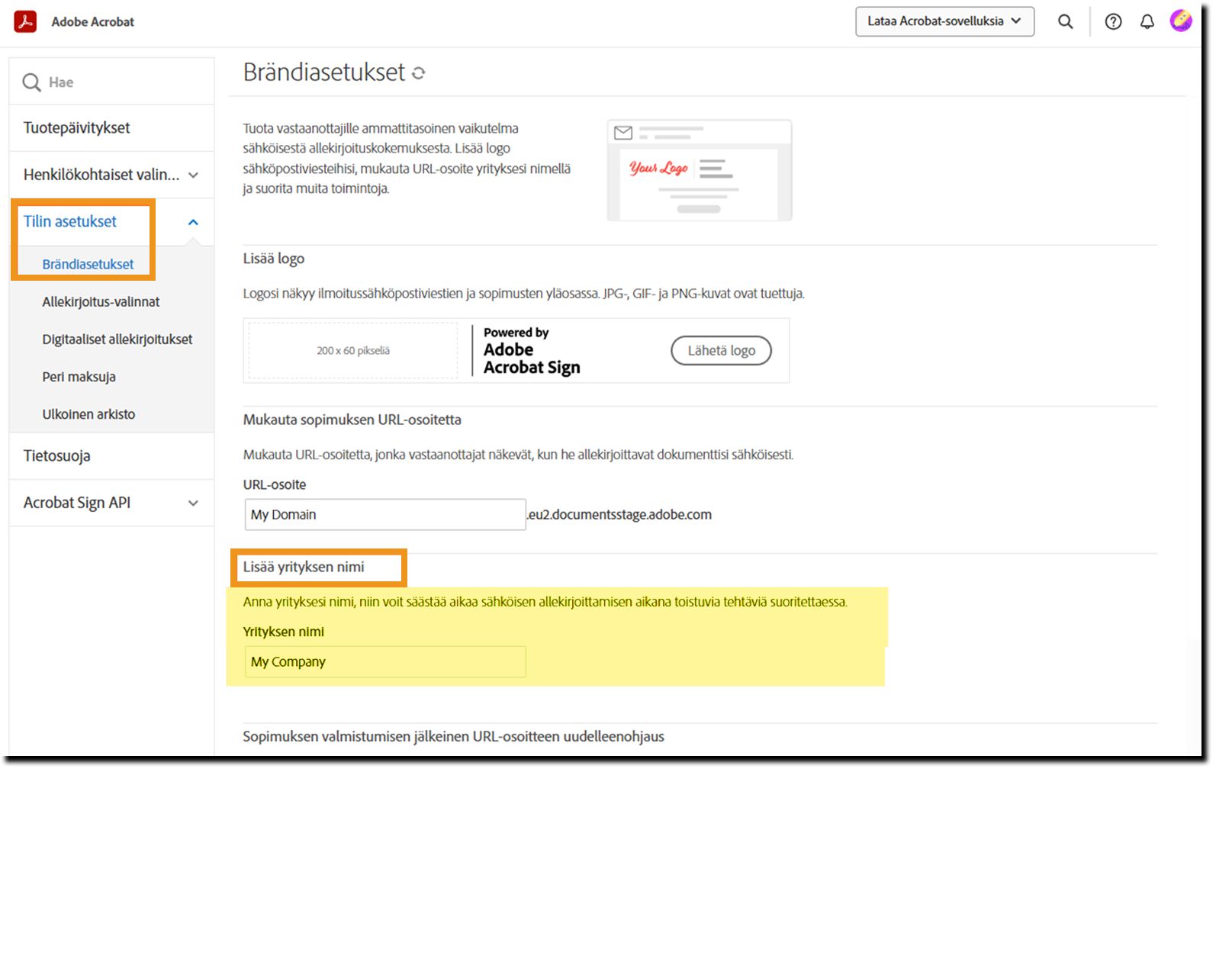Go to Digitaaliset allekirjoitukset
The image size is (1232, 965).
(x=117, y=339)
